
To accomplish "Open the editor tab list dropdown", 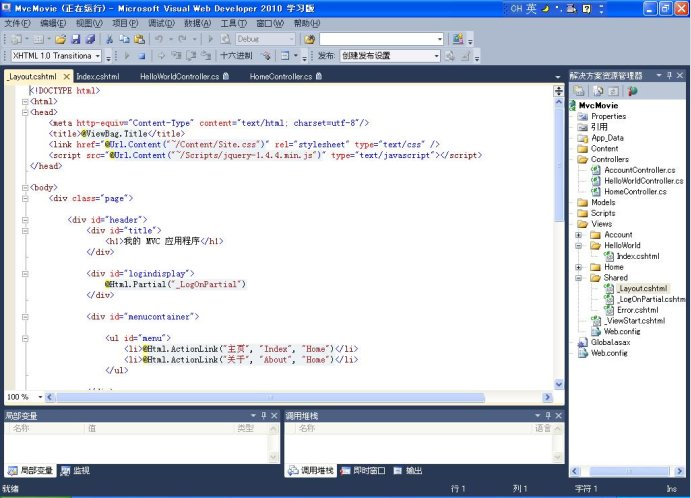I will [x=557, y=77].
